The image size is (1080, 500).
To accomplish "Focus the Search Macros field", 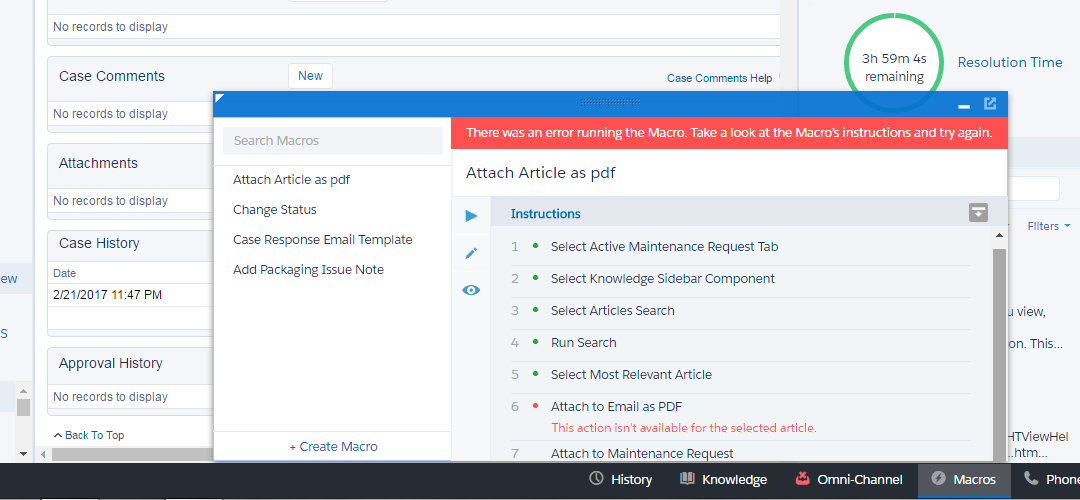I will click(333, 140).
